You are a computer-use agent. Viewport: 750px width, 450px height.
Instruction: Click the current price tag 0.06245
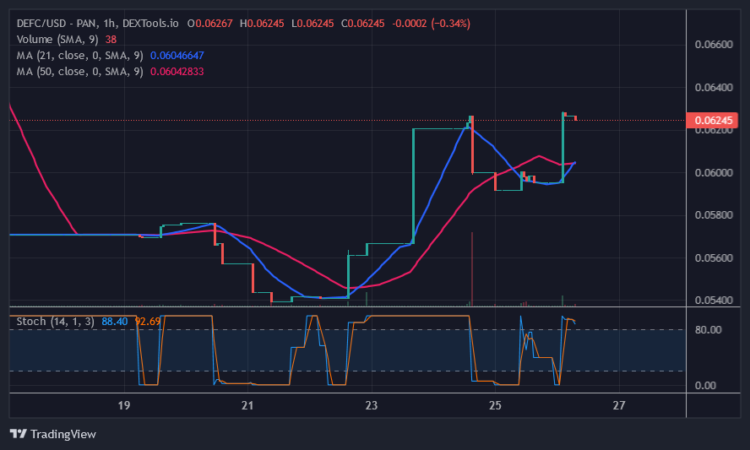point(712,120)
